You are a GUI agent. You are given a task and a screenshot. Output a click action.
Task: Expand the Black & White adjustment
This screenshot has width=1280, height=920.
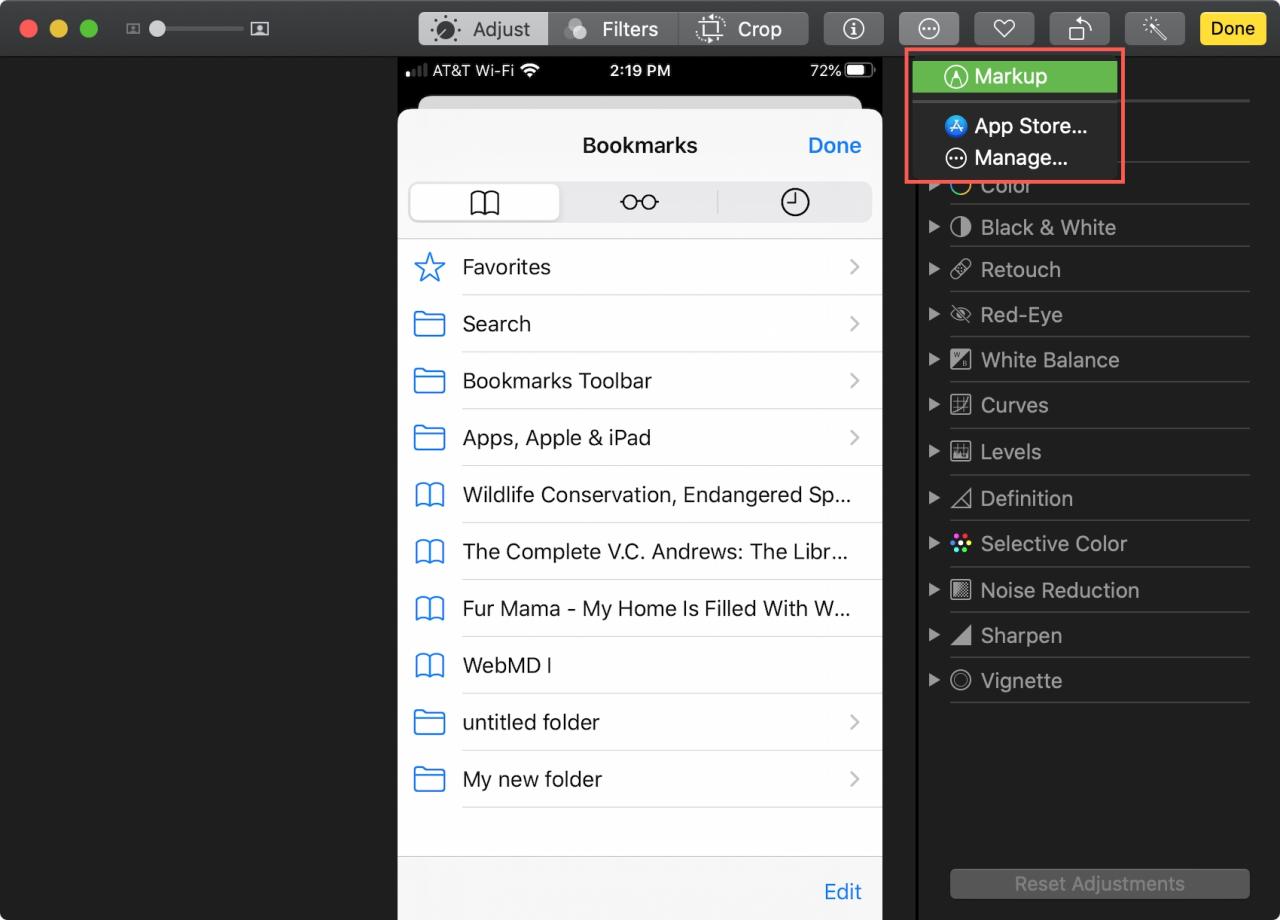934,227
